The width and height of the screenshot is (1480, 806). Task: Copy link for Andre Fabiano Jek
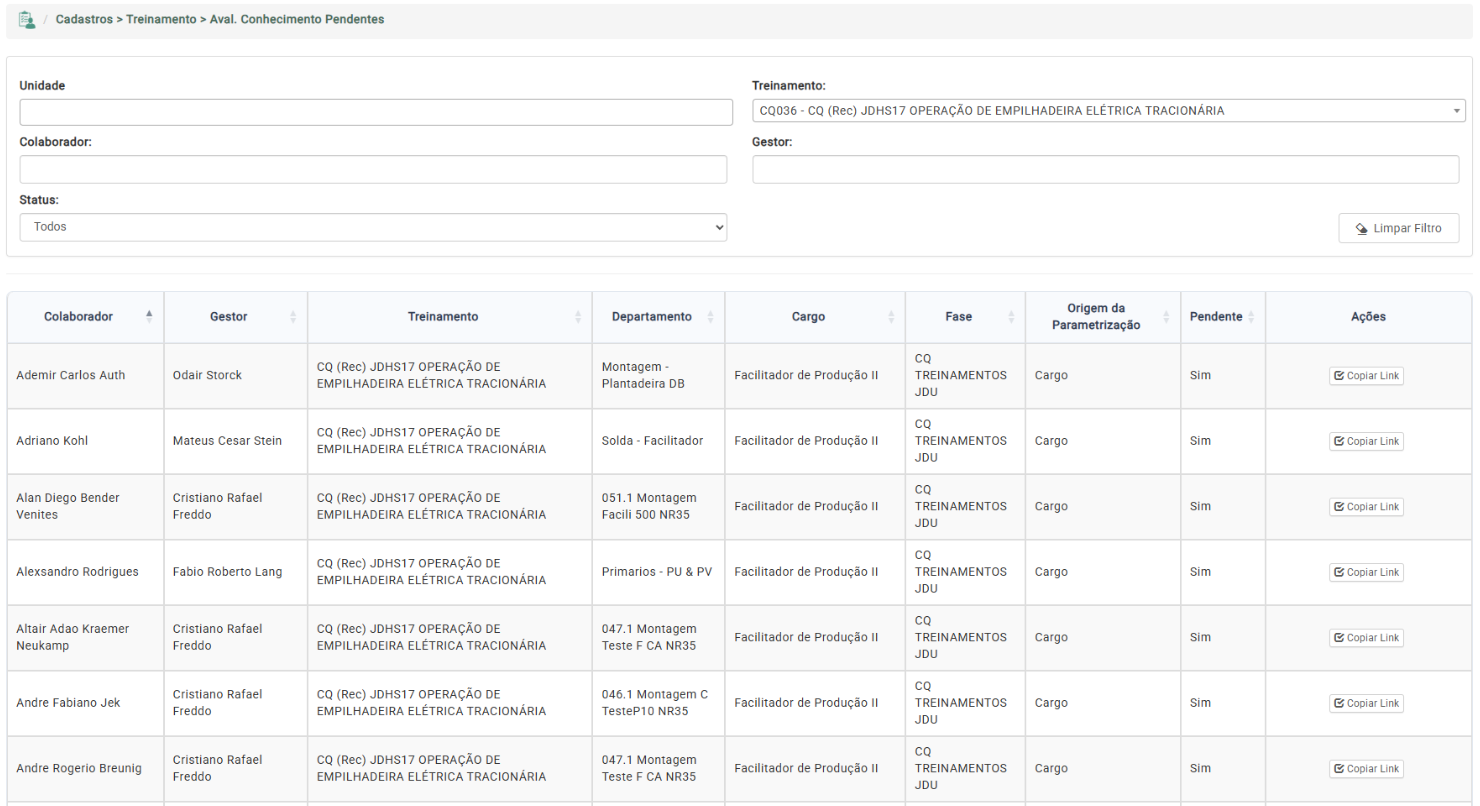[x=1366, y=703]
